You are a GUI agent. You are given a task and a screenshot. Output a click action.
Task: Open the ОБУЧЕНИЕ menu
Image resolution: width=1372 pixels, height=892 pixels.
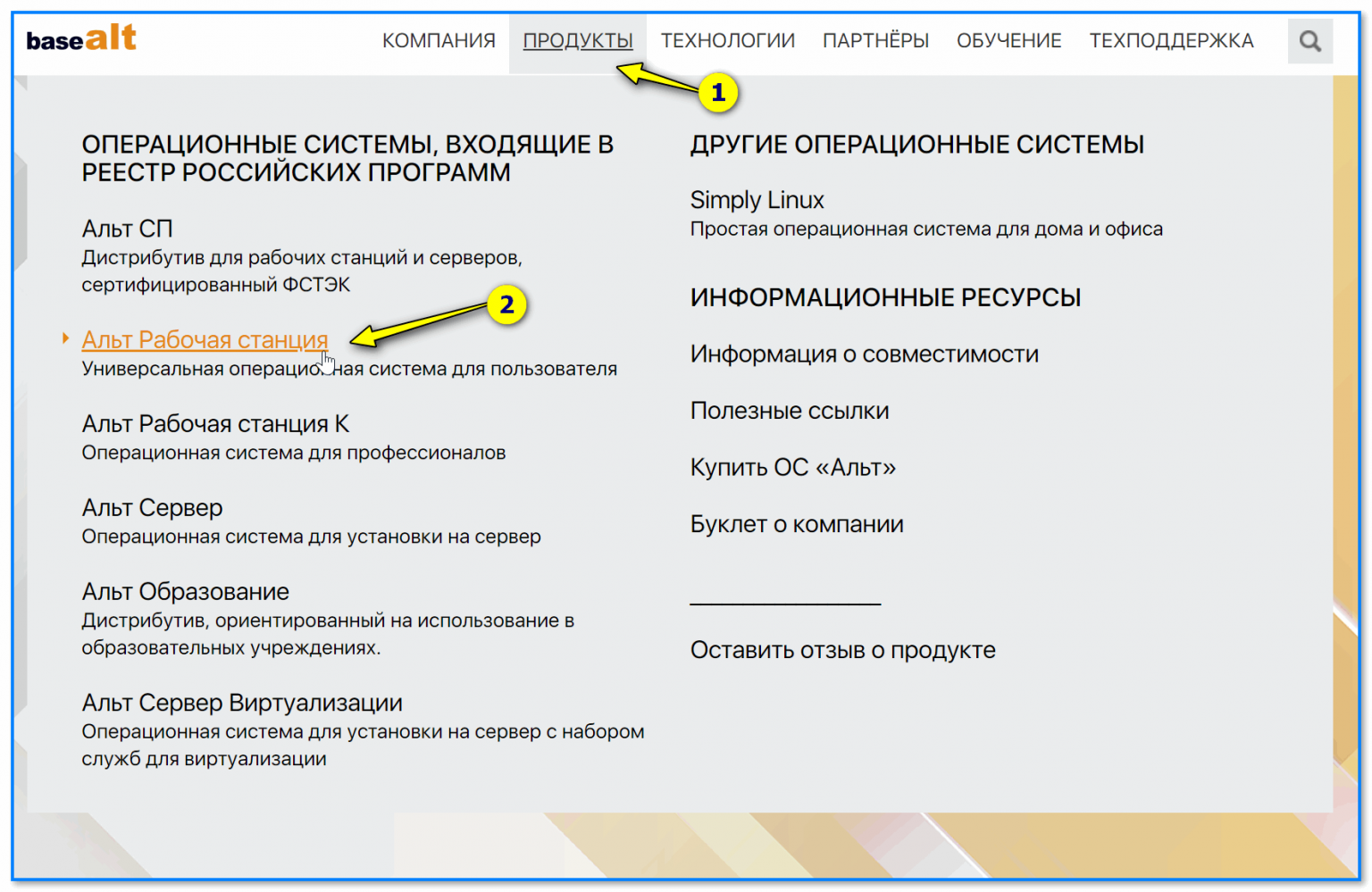[x=1009, y=41]
